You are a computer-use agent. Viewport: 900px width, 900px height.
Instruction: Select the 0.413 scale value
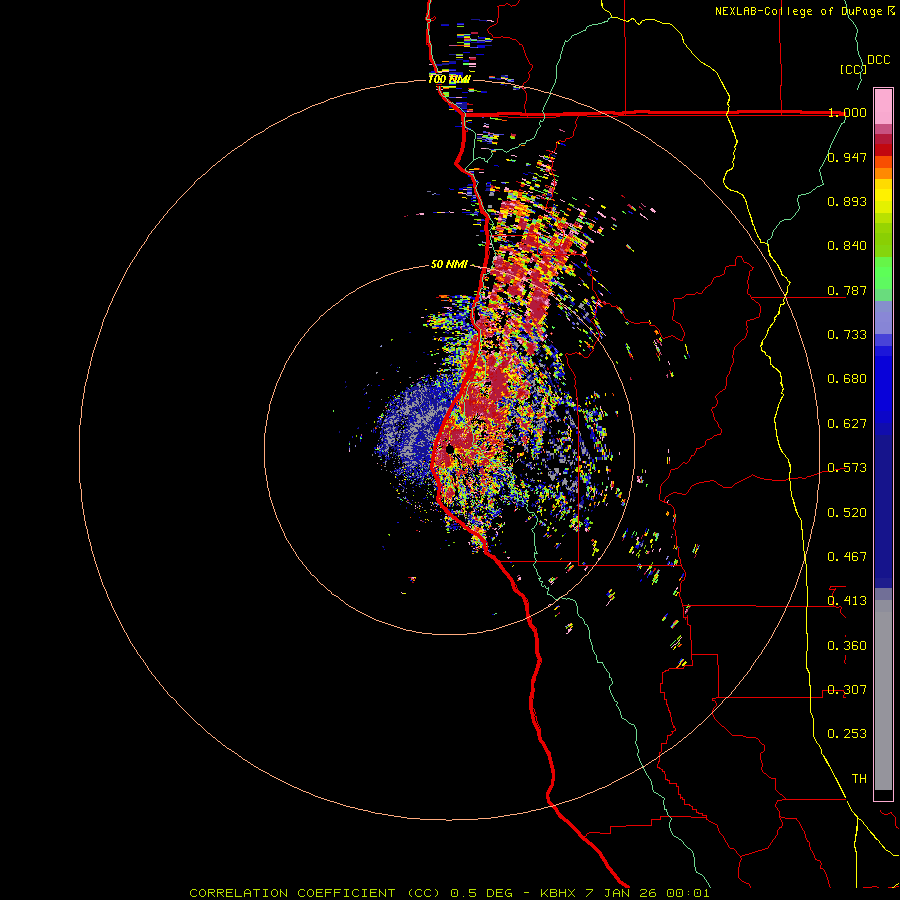click(847, 601)
